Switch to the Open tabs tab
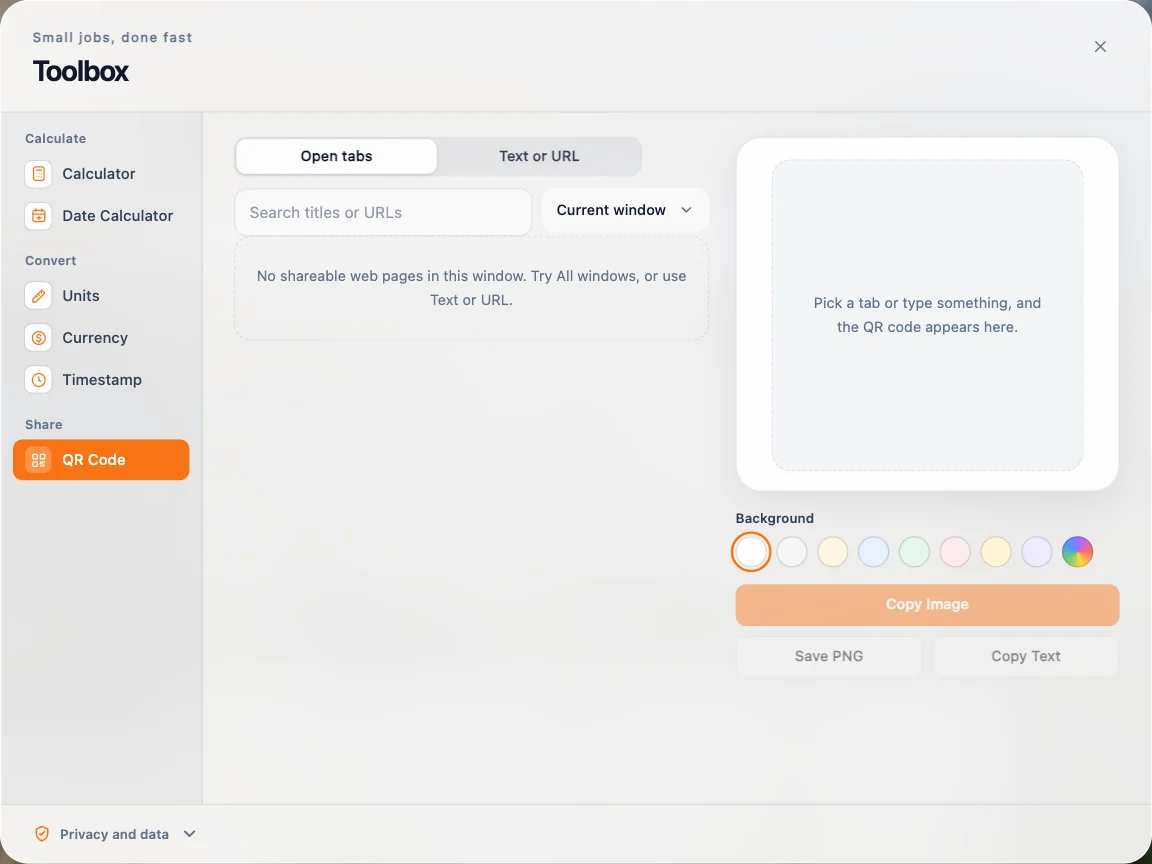Image resolution: width=1152 pixels, height=864 pixels. [336, 156]
